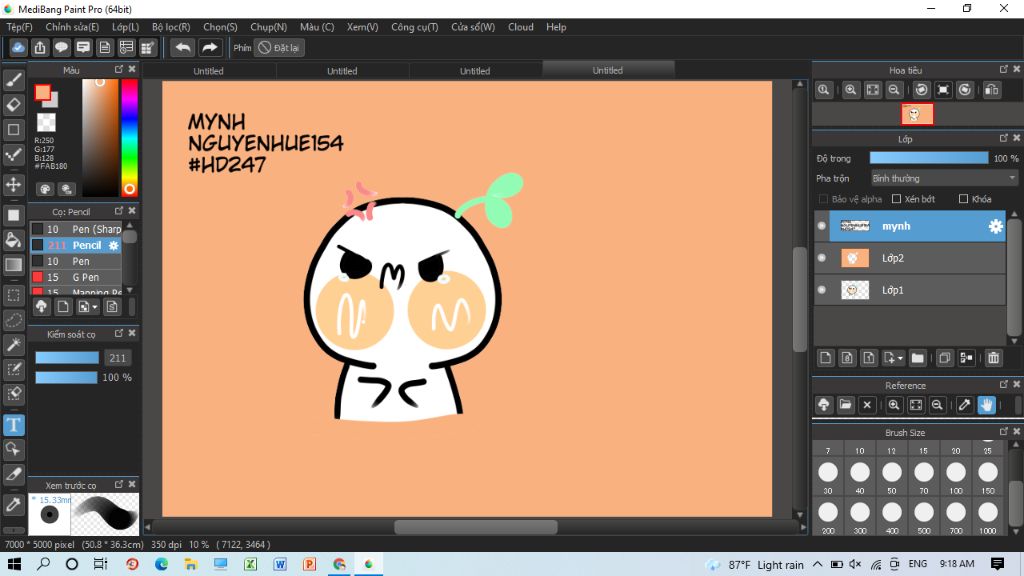Screen dimensions: 1024x576
Task: Select the Move tool
Action: pyautogui.click(x=14, y=185)
